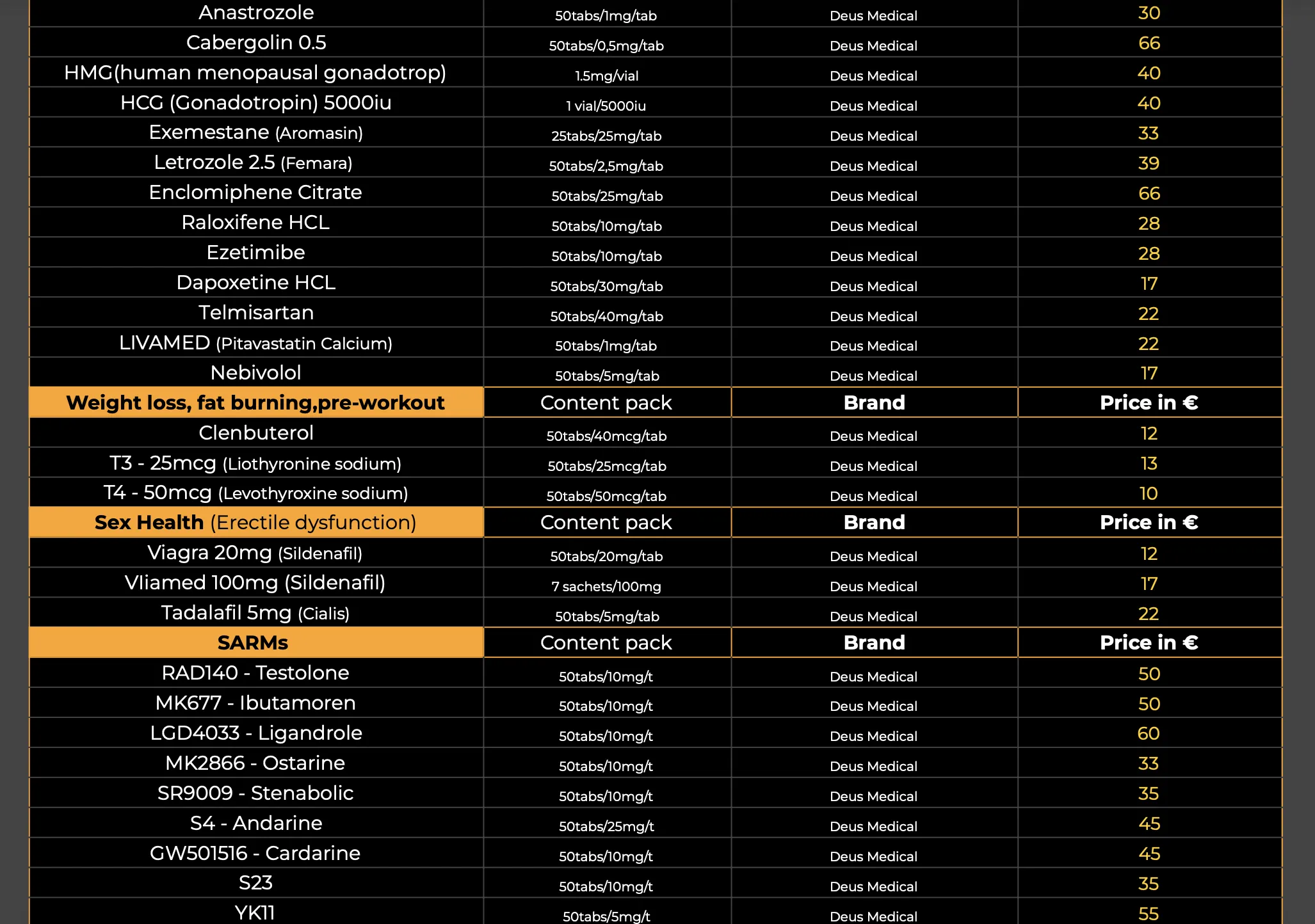
Task: Select YK11 price 55
Action: [x=1149, y=914]
